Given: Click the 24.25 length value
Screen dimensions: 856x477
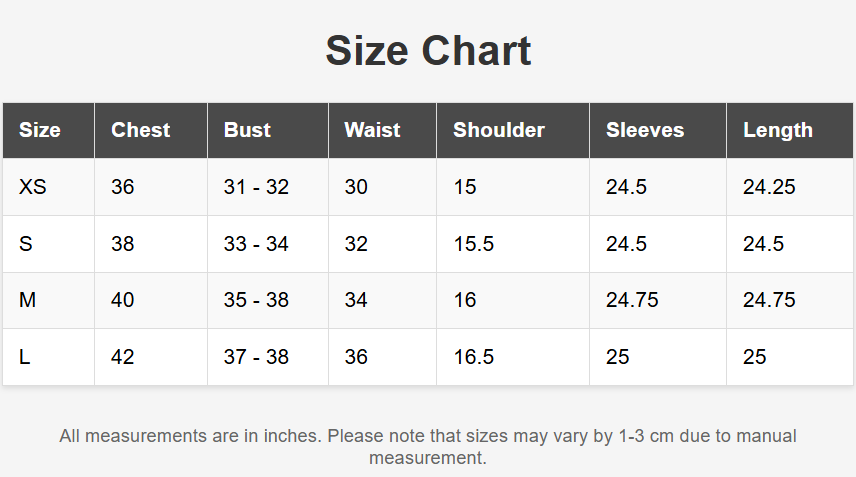Looking at the screenshot, I should point(769,187).
